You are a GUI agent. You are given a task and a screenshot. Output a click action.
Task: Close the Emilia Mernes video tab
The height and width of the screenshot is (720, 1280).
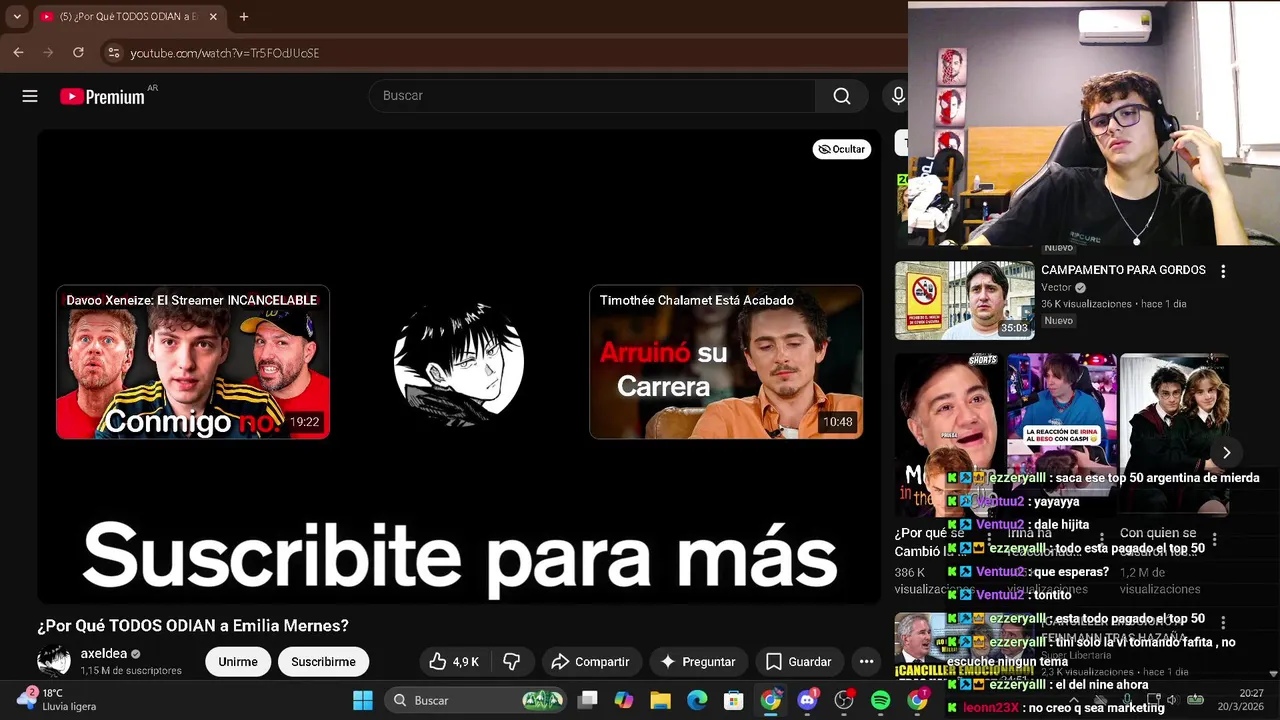213,16
